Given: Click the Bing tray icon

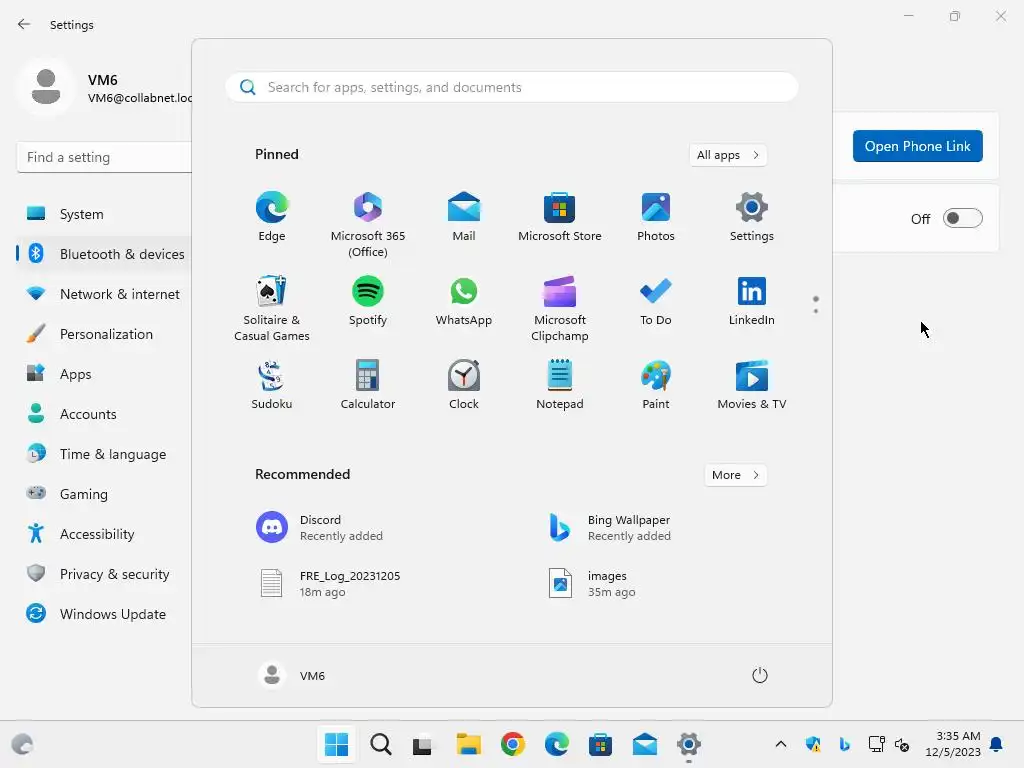Looking at the screenshot, I should point(844,744).
